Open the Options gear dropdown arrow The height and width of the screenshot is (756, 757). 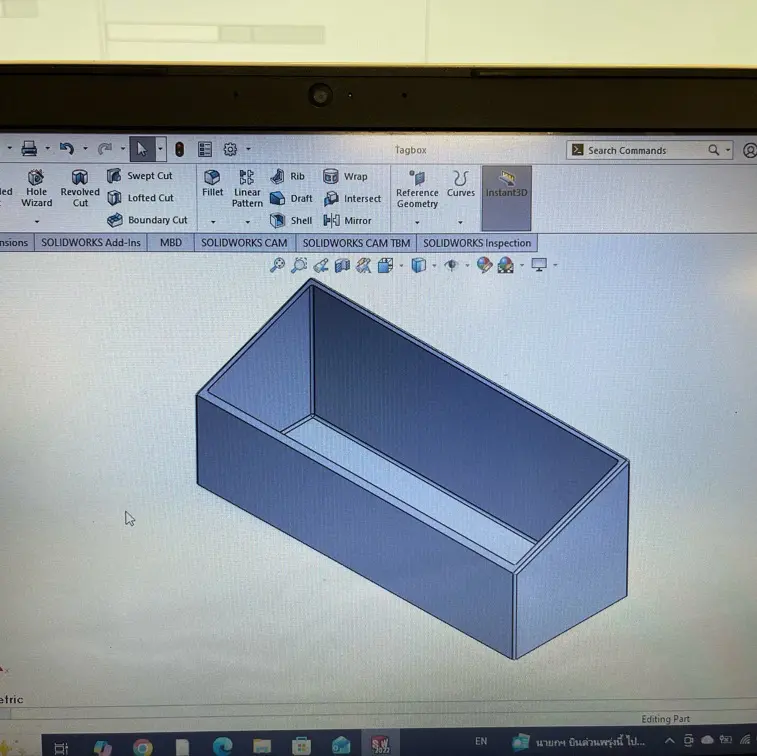[248, 149]
